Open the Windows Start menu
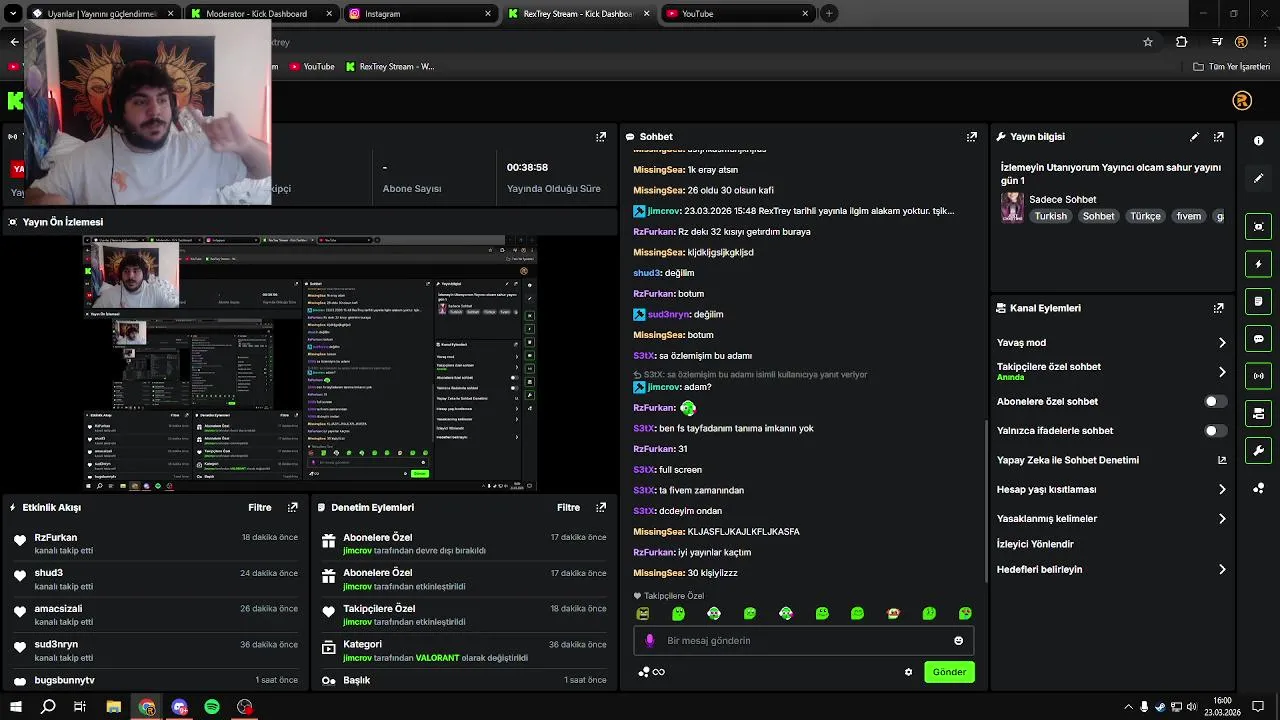Image resolution: width=1280 pixels, height=720 pixels. point(15,707)
